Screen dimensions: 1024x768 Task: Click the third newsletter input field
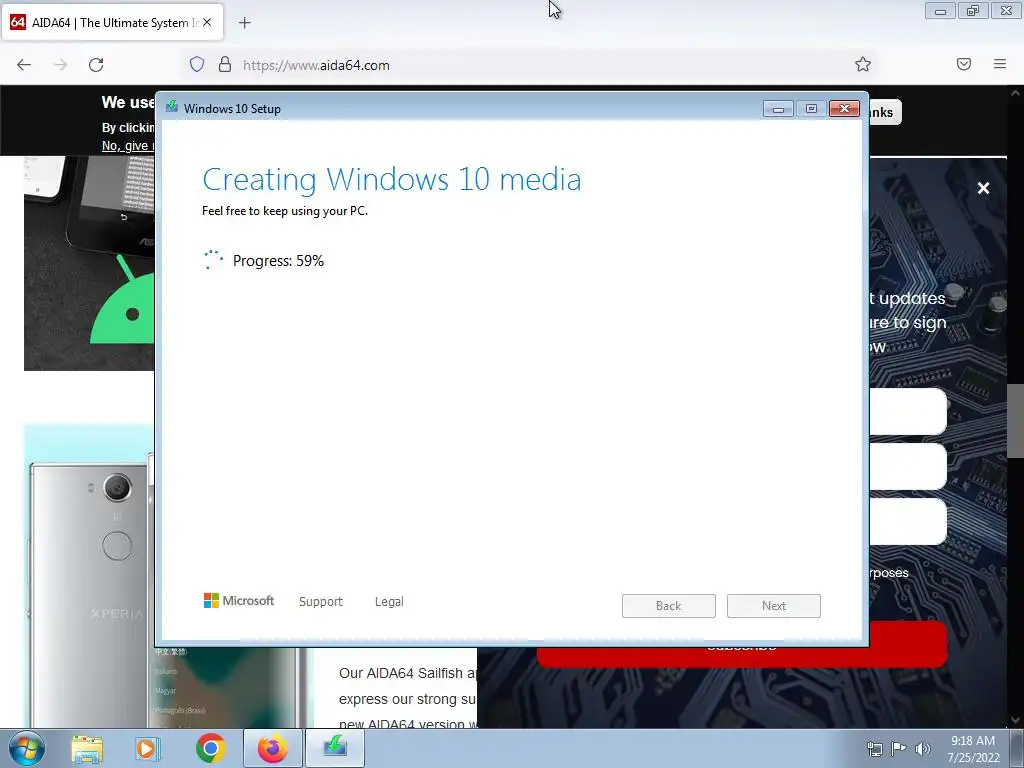908,521
